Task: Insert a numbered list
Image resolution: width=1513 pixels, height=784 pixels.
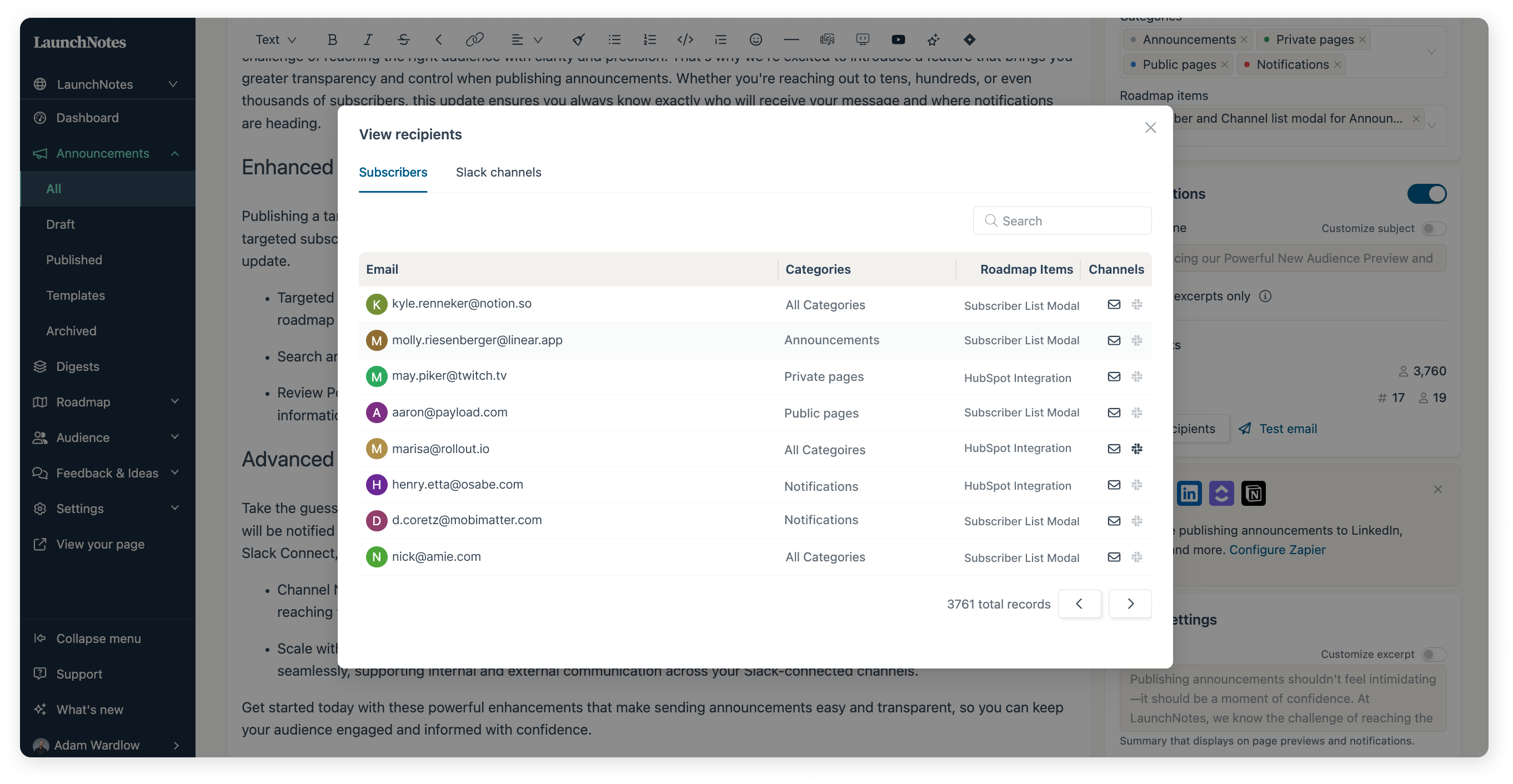Action: pos(650,39)
